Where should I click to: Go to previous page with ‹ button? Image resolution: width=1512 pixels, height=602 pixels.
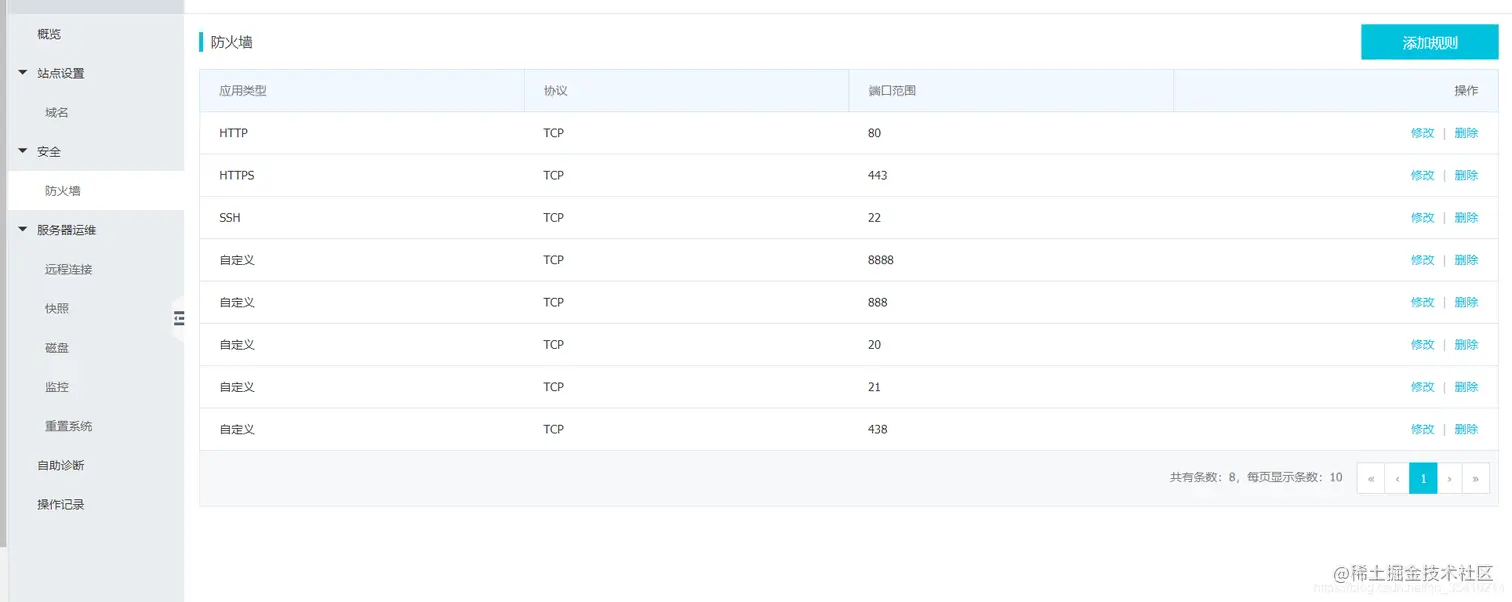coord(1397,478)
